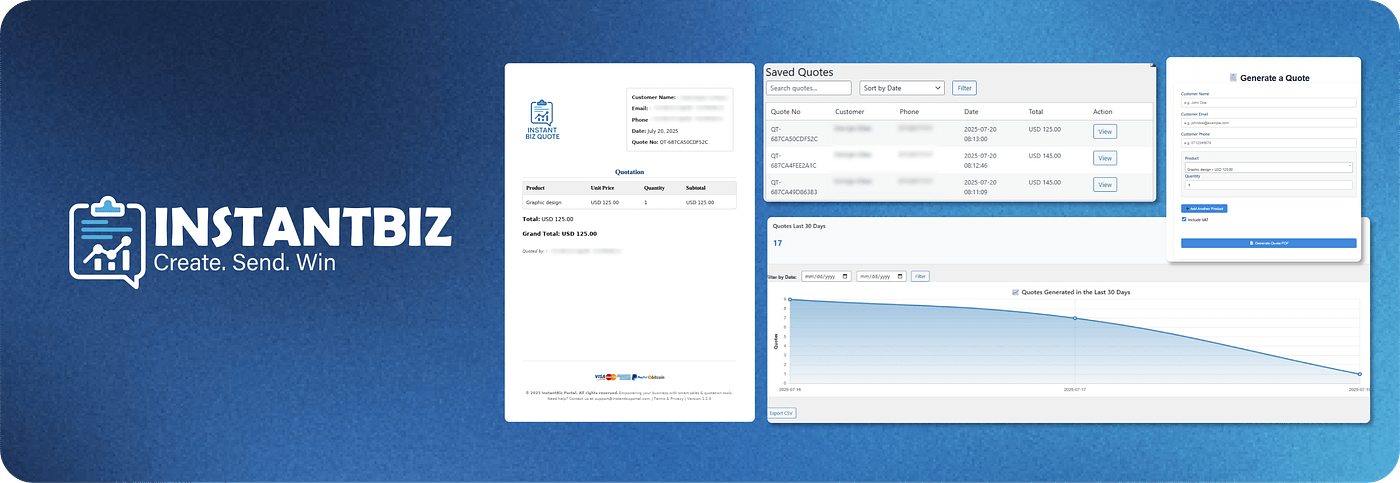Image resolution: width=1400 pixels, height=483 pixels.
Task: Click the Action column header
Action: coord(1102,112)
